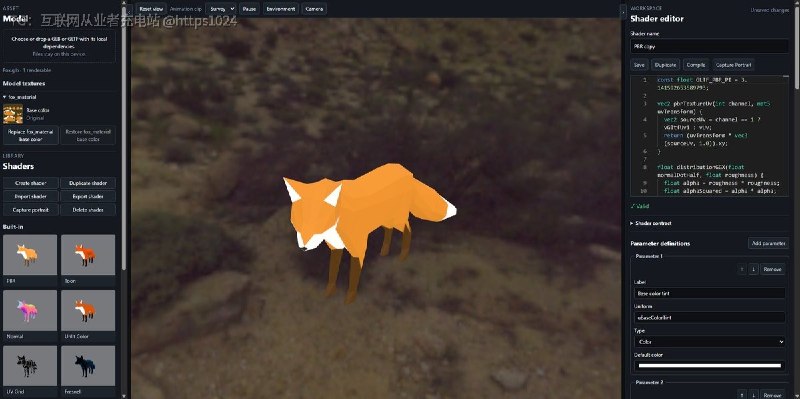Click Replace fox_material base color
This screenshot has width=800, height=399.
click(31, 135)
